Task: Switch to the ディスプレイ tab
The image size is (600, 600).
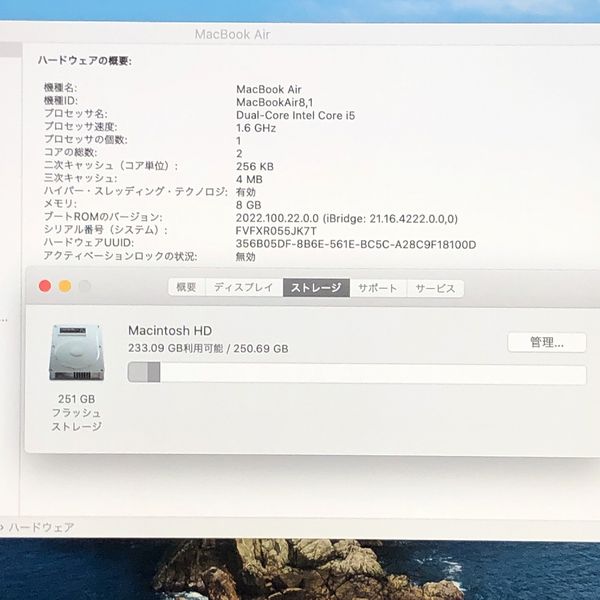Action: (x=244, y=287)
